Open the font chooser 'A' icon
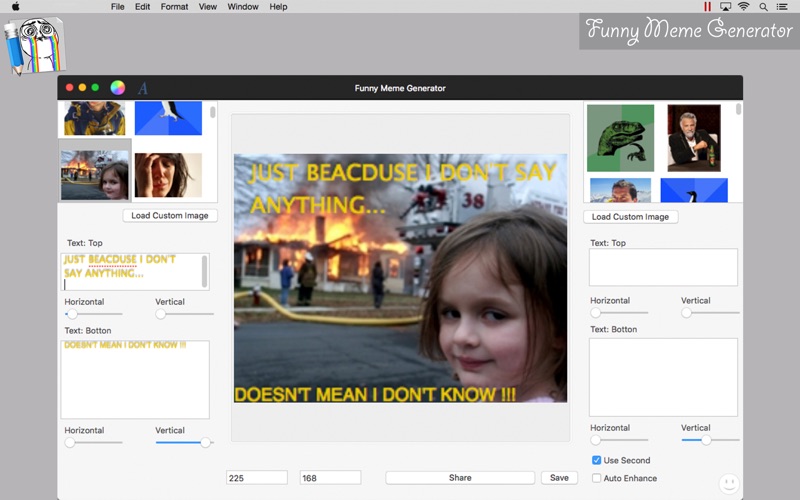Image resolution: width=800 pixels, height=500 pixels. (x=143, y=88)
